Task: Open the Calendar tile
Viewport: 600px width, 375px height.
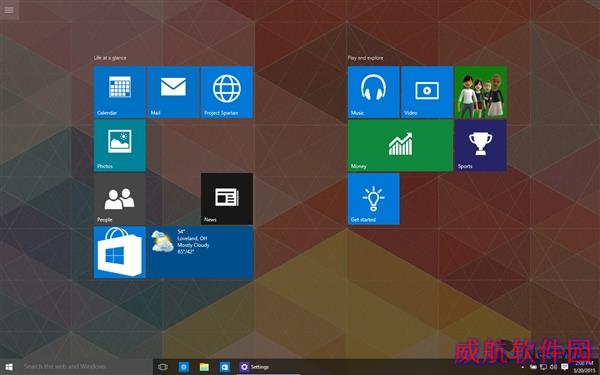Action: pyautogui.click(x=120, y=92)
